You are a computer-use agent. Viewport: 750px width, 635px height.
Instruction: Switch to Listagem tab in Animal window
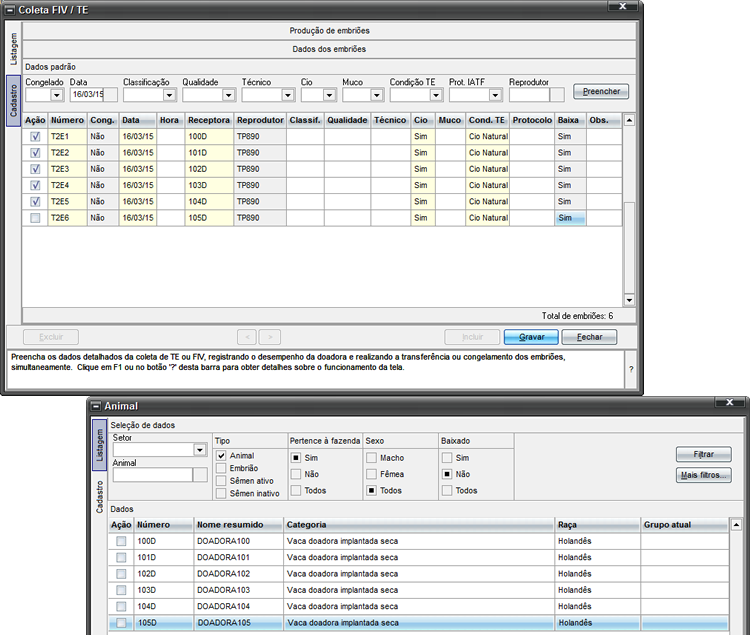pyautogui.click(x=99, y=445)
